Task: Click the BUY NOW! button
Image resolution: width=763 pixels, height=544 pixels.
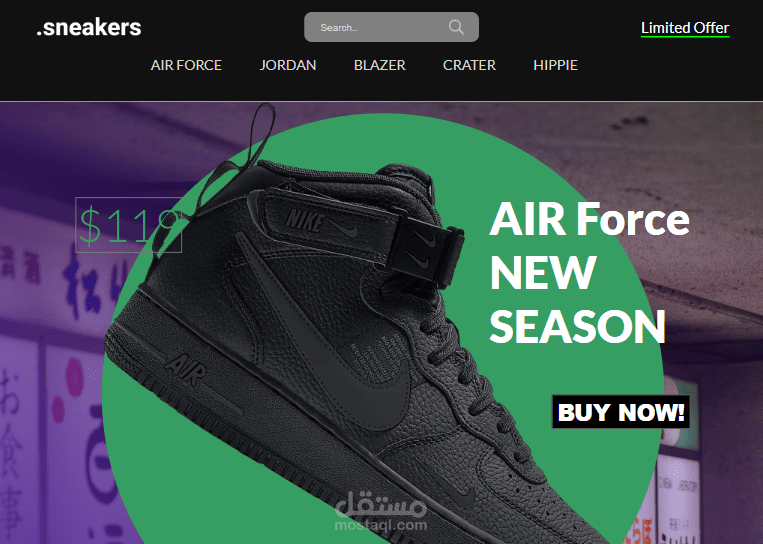Action: 620,412
